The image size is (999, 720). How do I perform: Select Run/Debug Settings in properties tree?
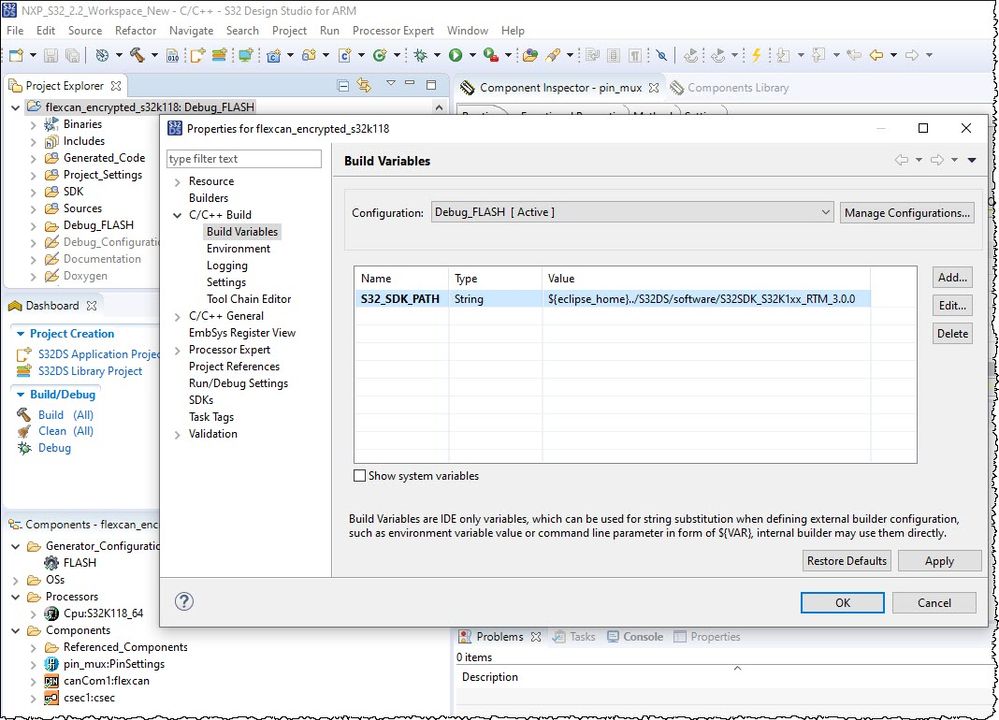point(238,383)
